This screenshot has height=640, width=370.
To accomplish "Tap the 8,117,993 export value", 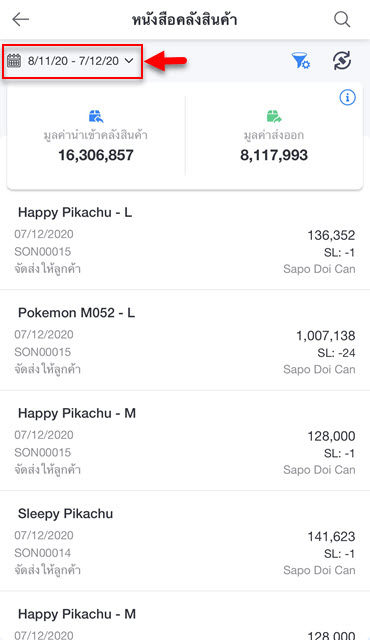I will pyautogui.click(x=274, y=155).
